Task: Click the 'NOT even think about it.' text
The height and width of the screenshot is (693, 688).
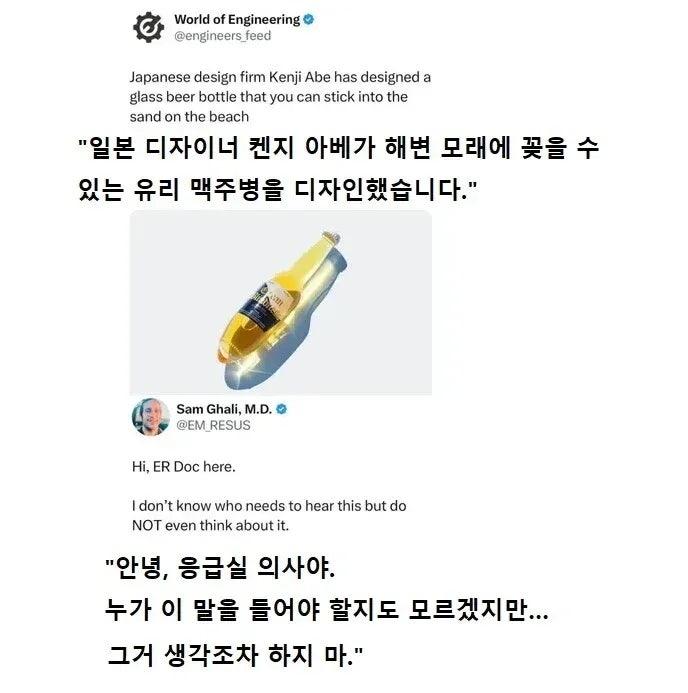Action: 210,525
